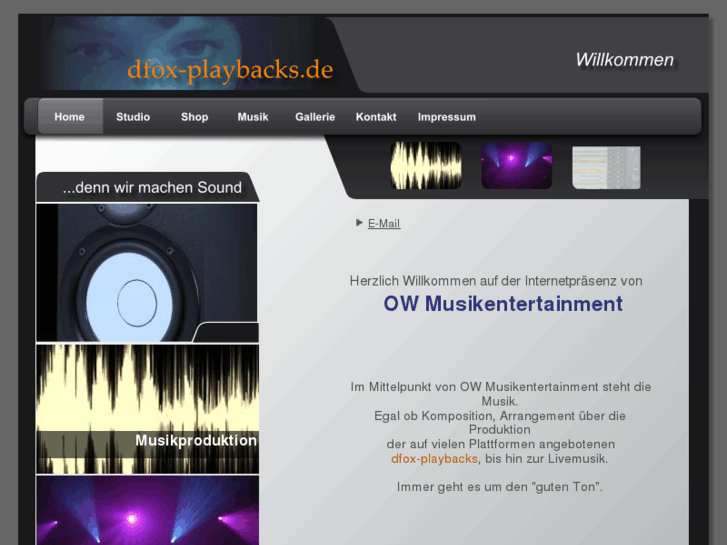The image size is (727, 545).
Task: Open the small waveform thumbnail in header
Action: 426,165
